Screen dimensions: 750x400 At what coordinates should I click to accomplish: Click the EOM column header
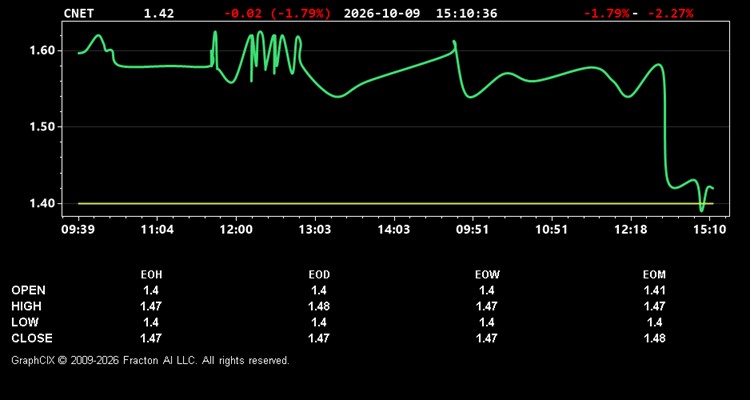(654, 275)
